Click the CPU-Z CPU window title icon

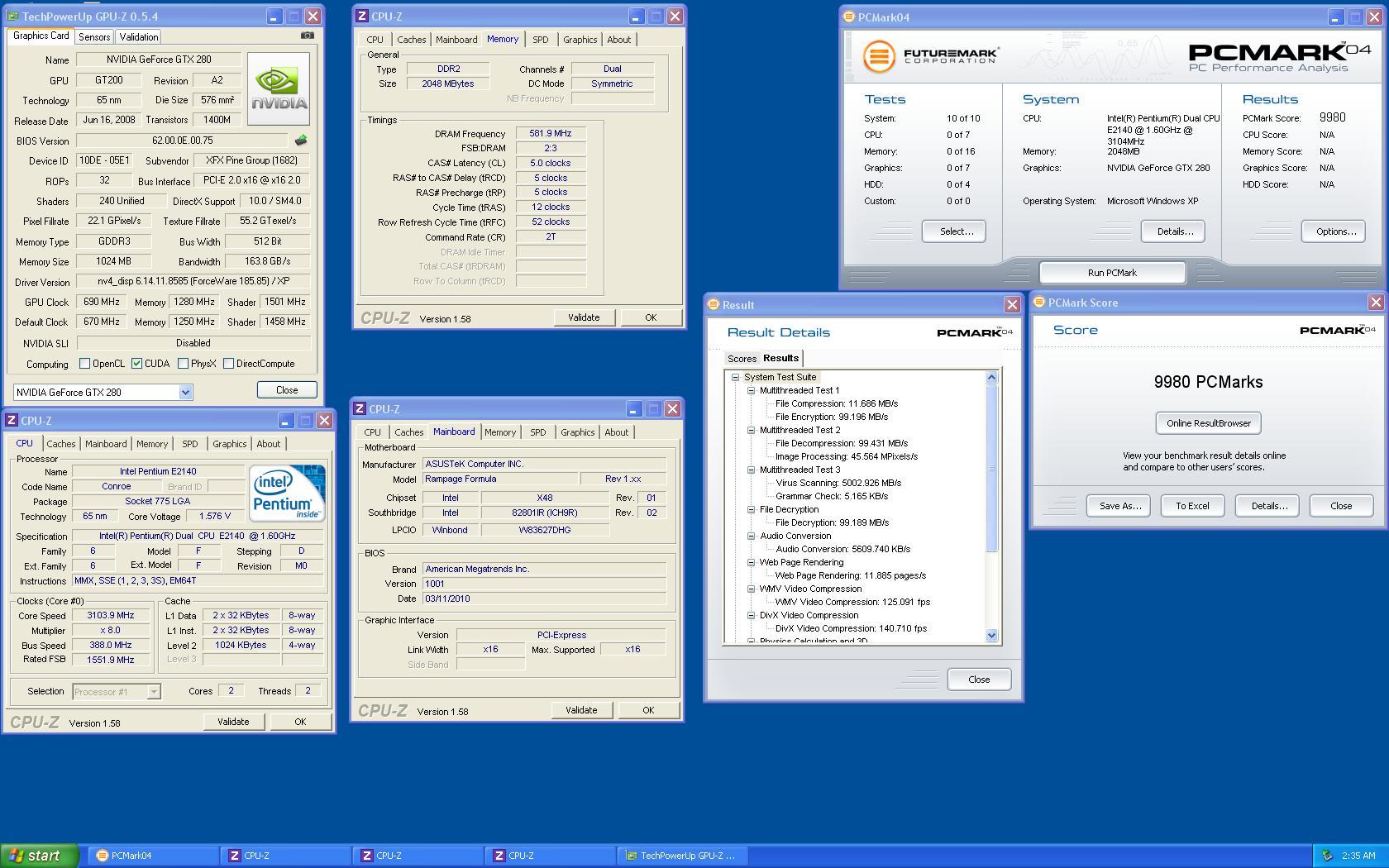click(x=12, y=420)
